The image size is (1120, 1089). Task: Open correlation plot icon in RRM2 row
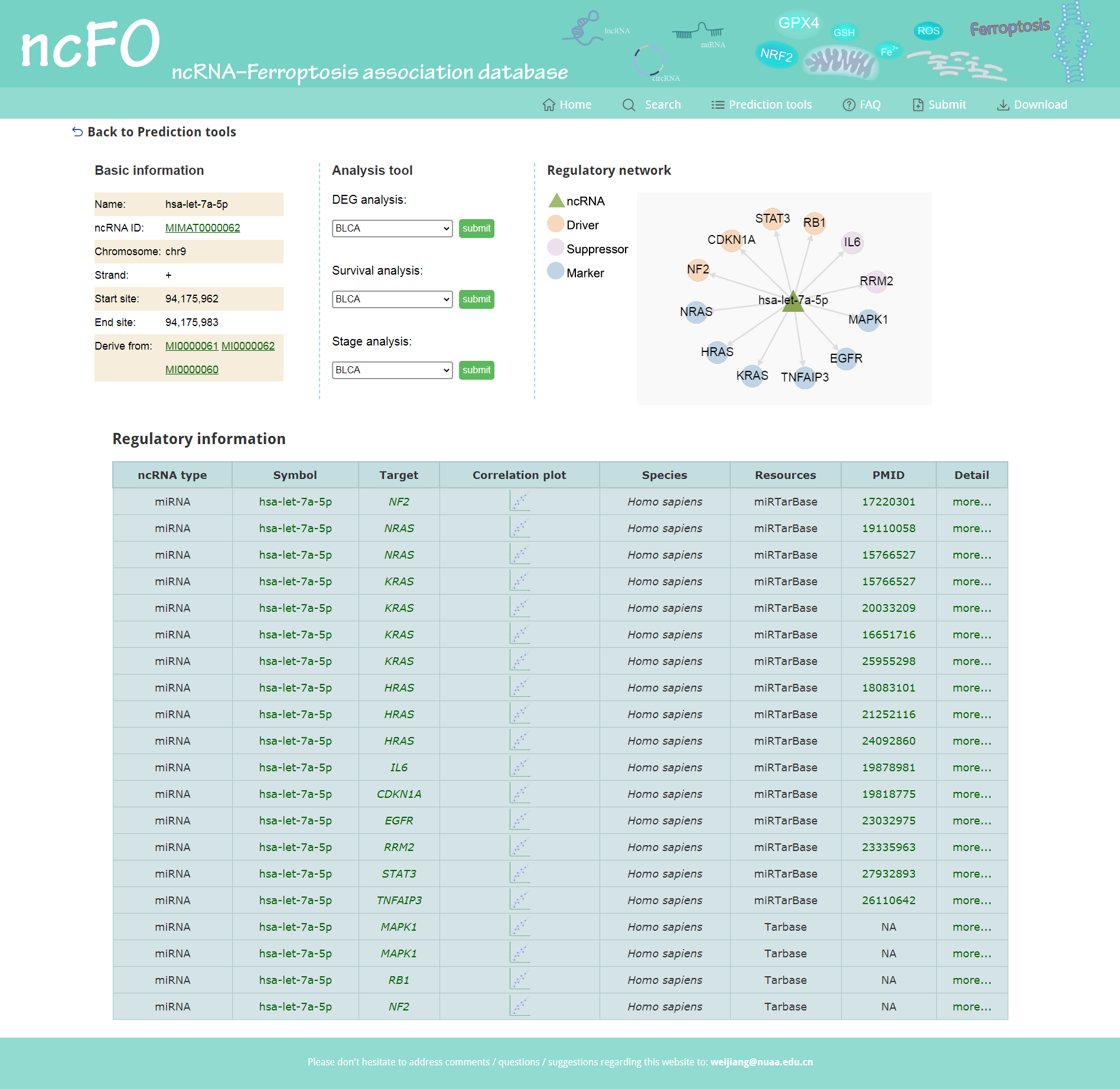[520, 847]
